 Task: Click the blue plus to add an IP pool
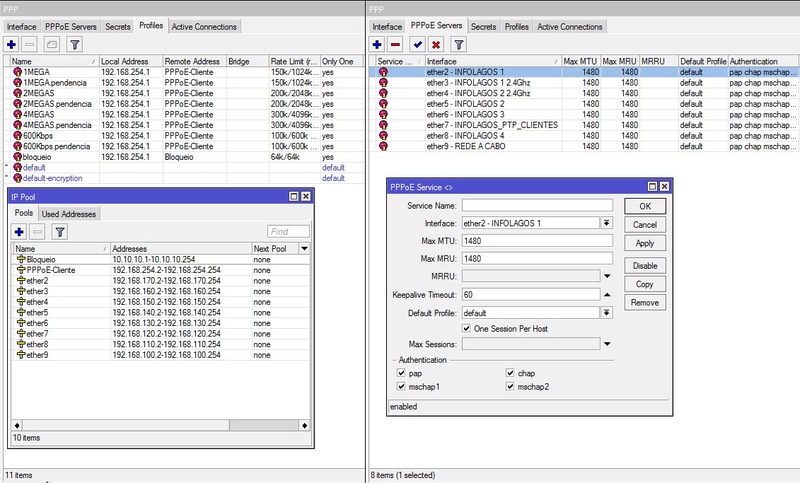click(x=20, y=231)
